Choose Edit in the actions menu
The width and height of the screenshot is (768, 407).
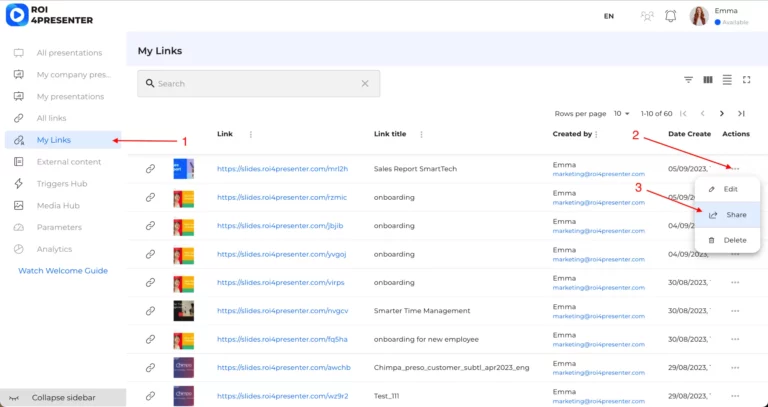click(730, 189)
